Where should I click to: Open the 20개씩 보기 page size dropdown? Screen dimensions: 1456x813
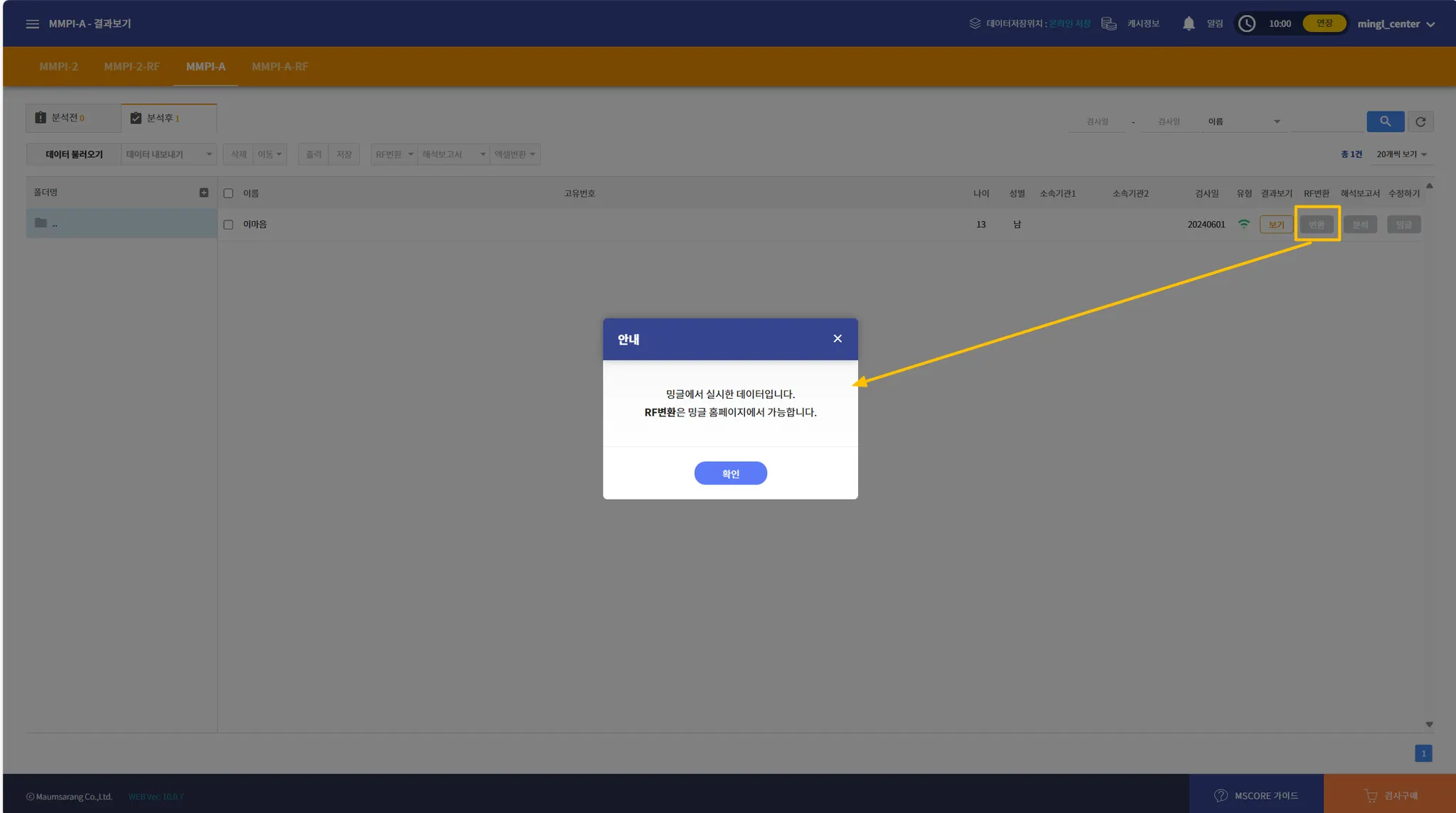(x=1401, y=154)
